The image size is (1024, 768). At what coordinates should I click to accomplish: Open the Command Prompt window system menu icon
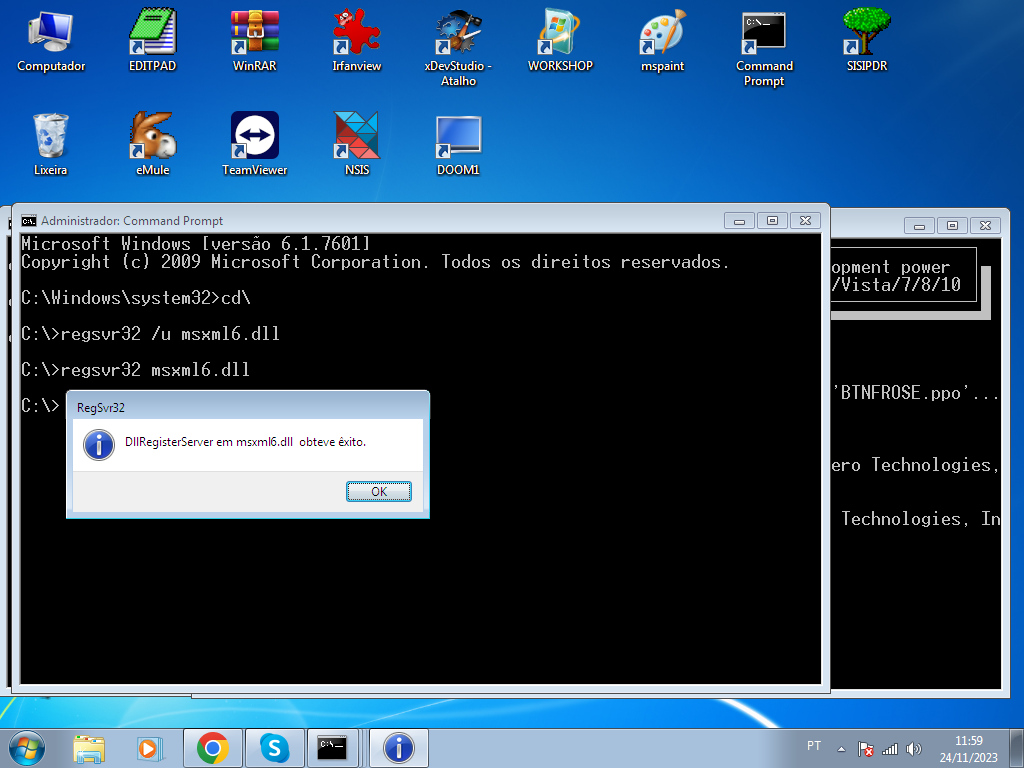(29, 221)
